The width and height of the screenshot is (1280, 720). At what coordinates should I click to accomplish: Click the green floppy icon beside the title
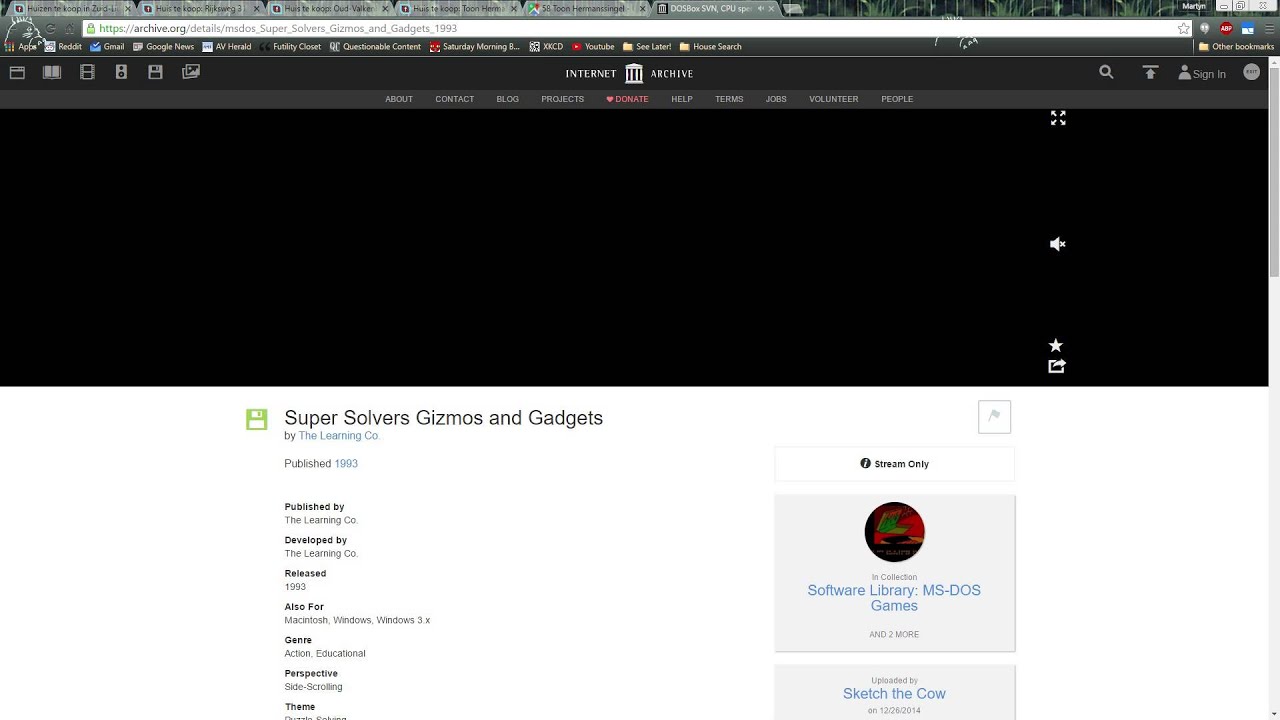[x=257, y=419]
